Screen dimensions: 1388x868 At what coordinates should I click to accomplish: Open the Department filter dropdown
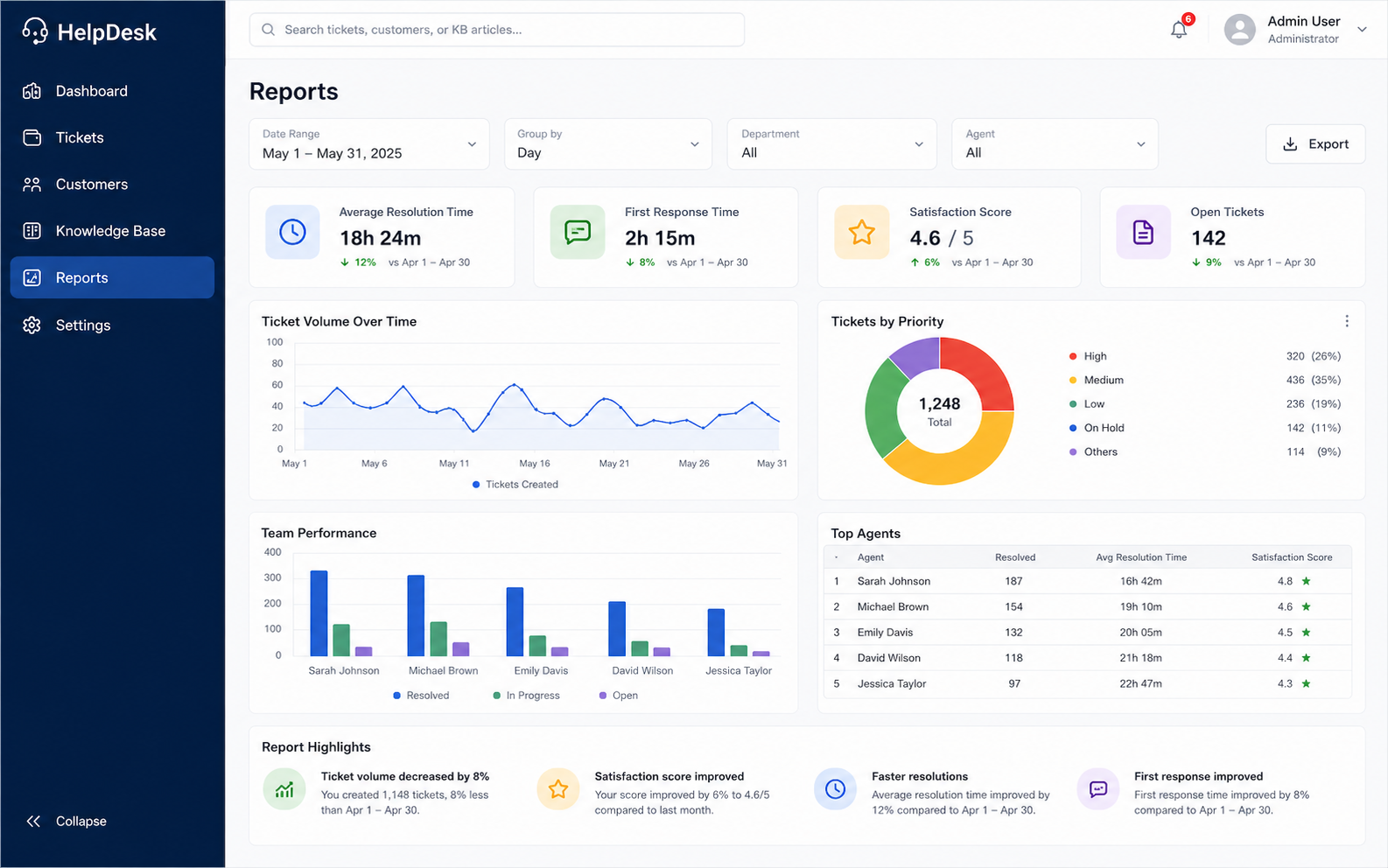click(832, 144)
